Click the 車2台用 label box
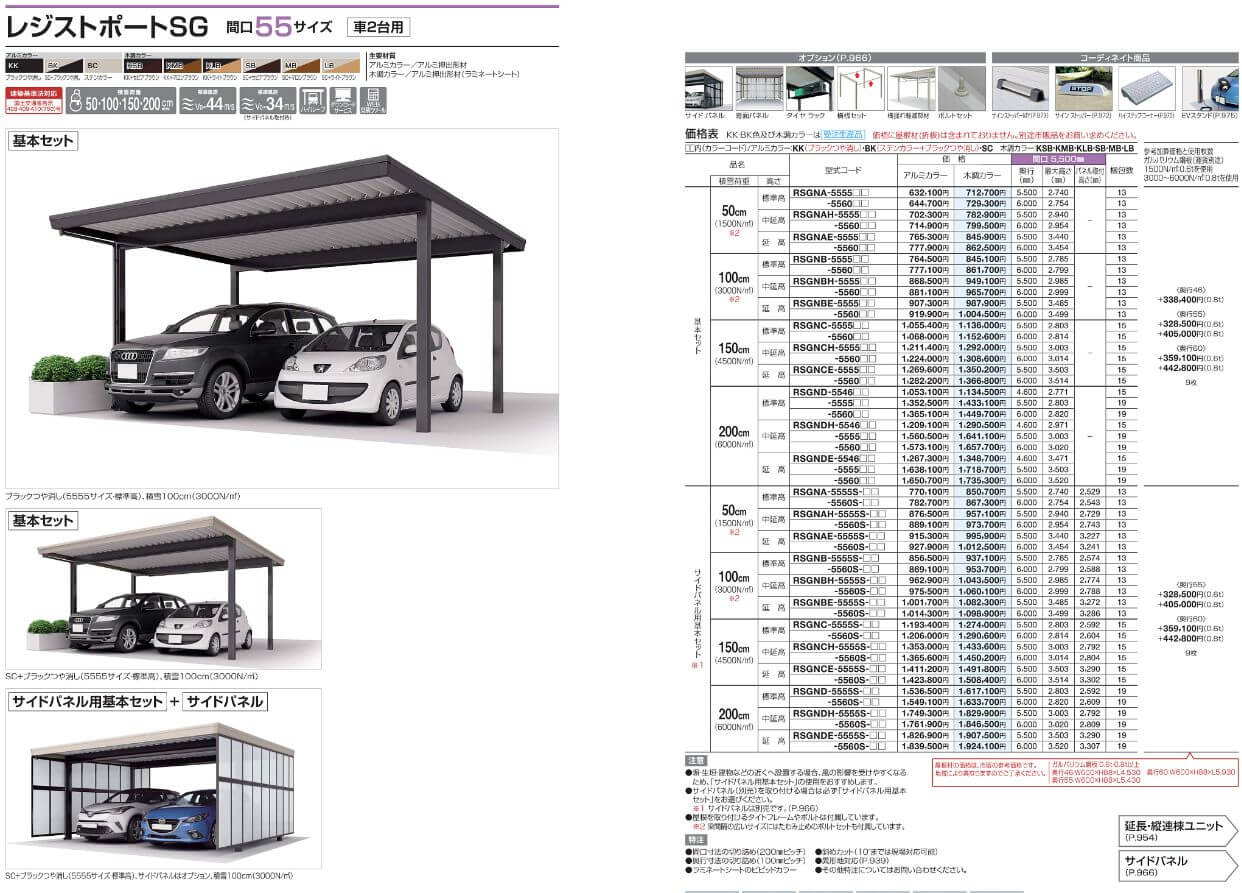This screenshot has height=893, width=1242. [378, 28]
